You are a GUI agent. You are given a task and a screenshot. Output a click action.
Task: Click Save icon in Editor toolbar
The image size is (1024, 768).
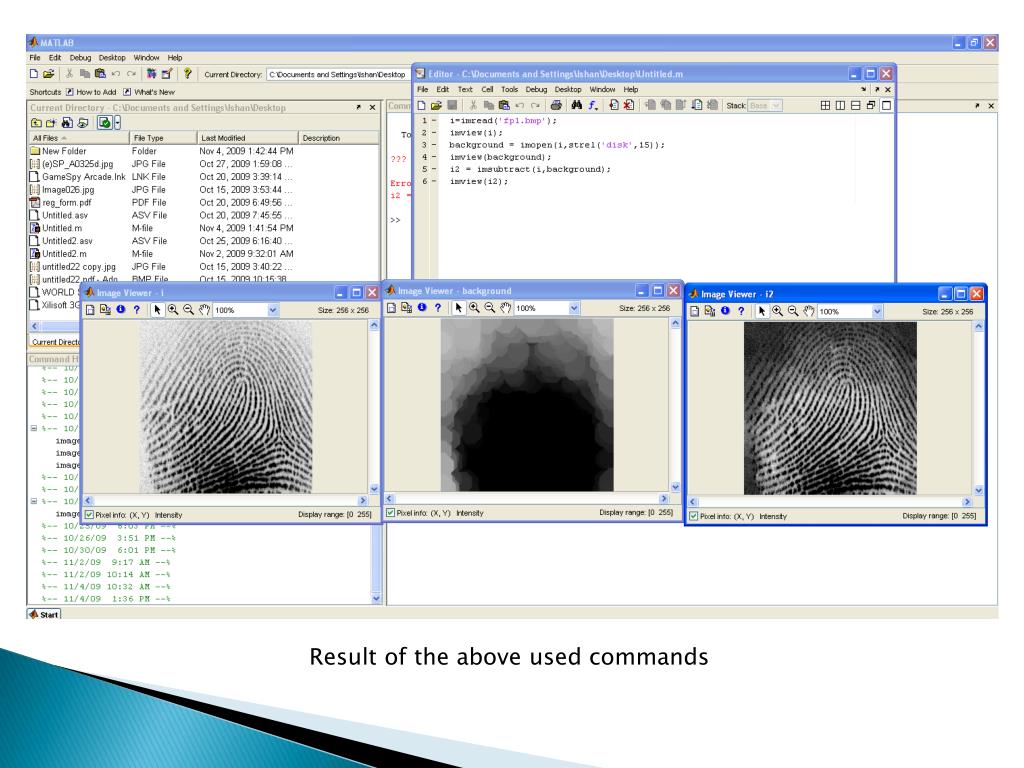coord(452,105)
